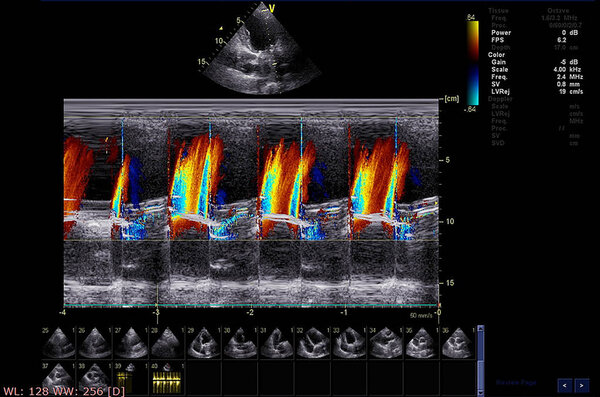Open clip thumbnail number 32
600x397 pixels.
[313, 343]
